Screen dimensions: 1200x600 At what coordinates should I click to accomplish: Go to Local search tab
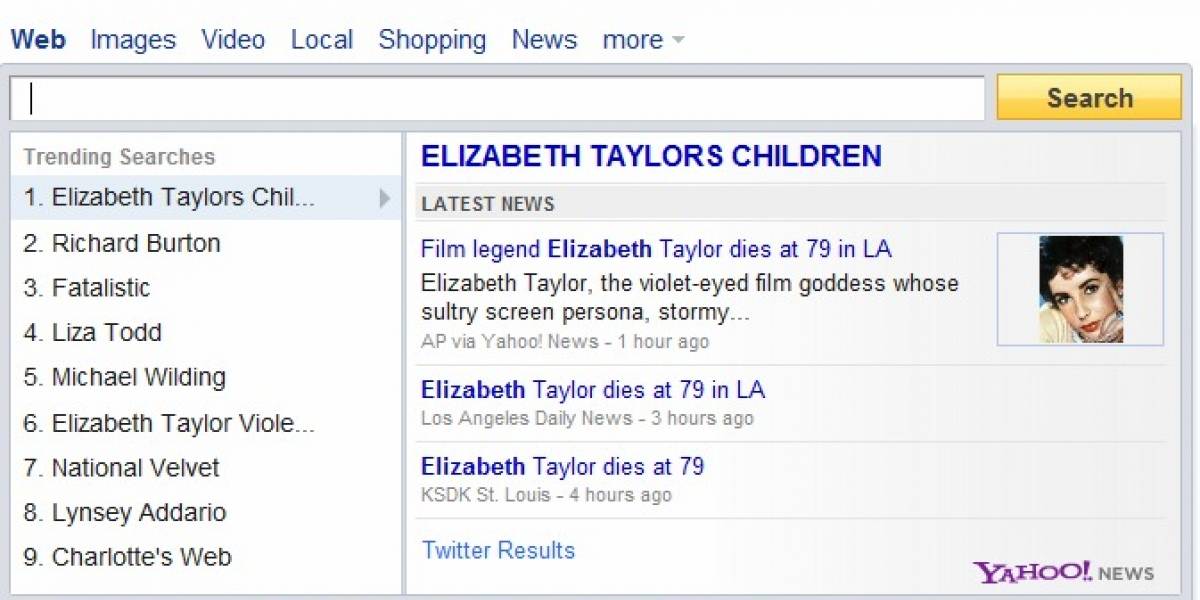[322, 40]
